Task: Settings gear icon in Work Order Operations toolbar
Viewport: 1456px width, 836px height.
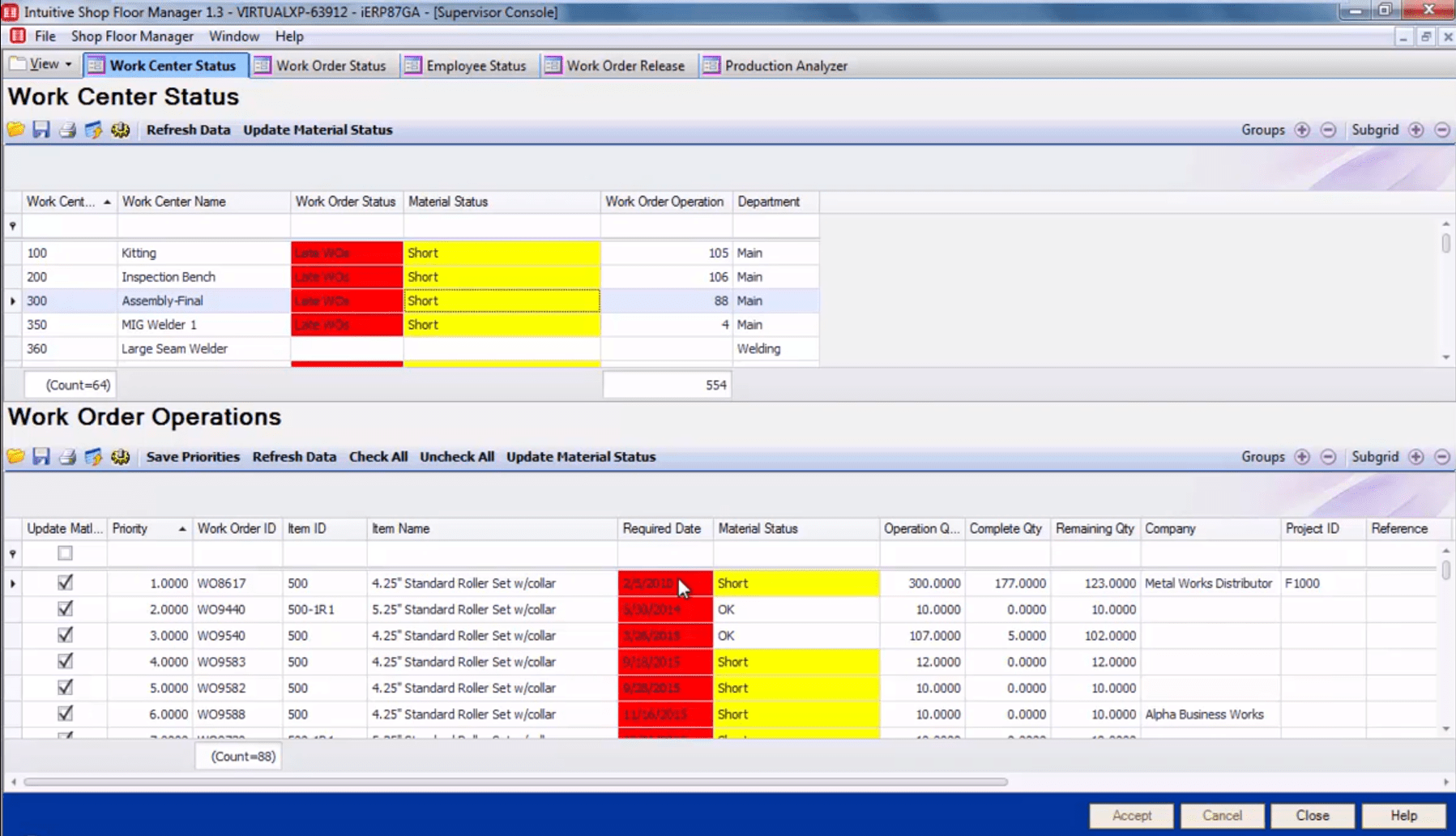Action: 120,457
